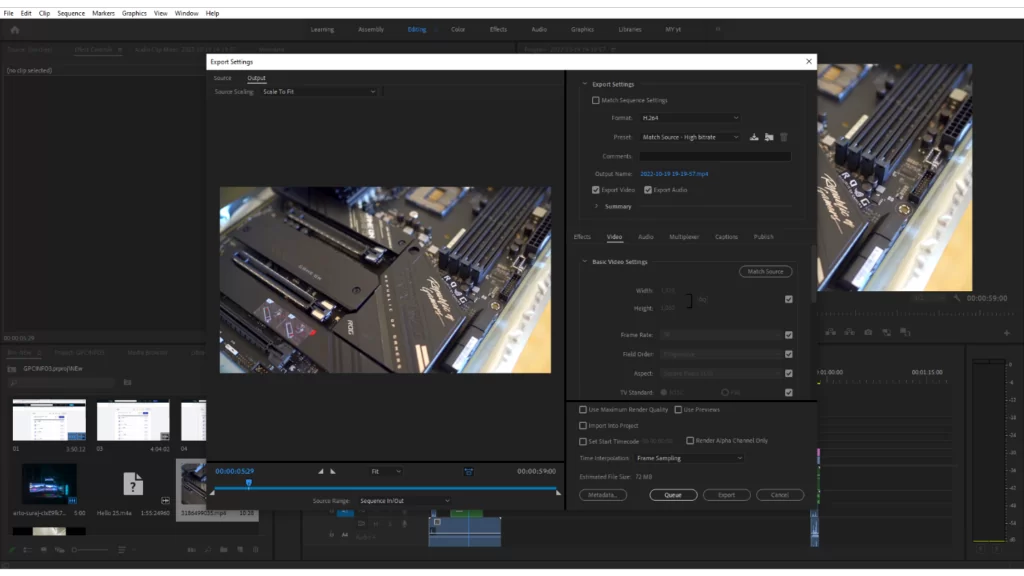The image size is (1024, 576).
Task: Open the Preset dropdown showing Match Source - High bitrate
Action: point(690,137)
